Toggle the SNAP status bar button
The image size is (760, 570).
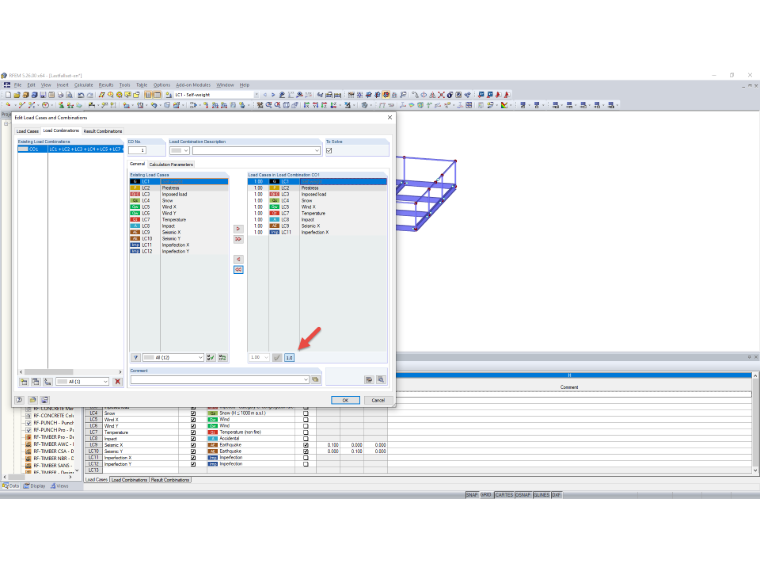pyautogui.click(x=472, y=495)
